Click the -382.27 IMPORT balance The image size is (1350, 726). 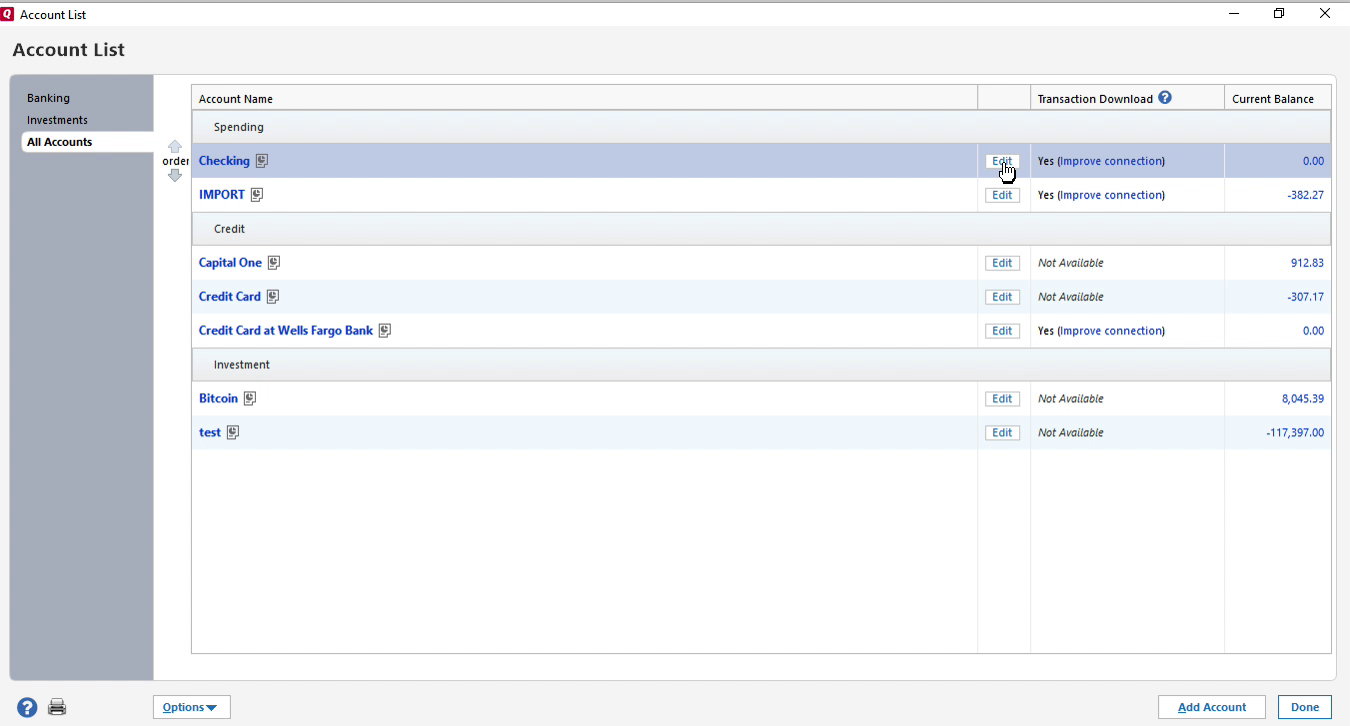coord(1305,195)
